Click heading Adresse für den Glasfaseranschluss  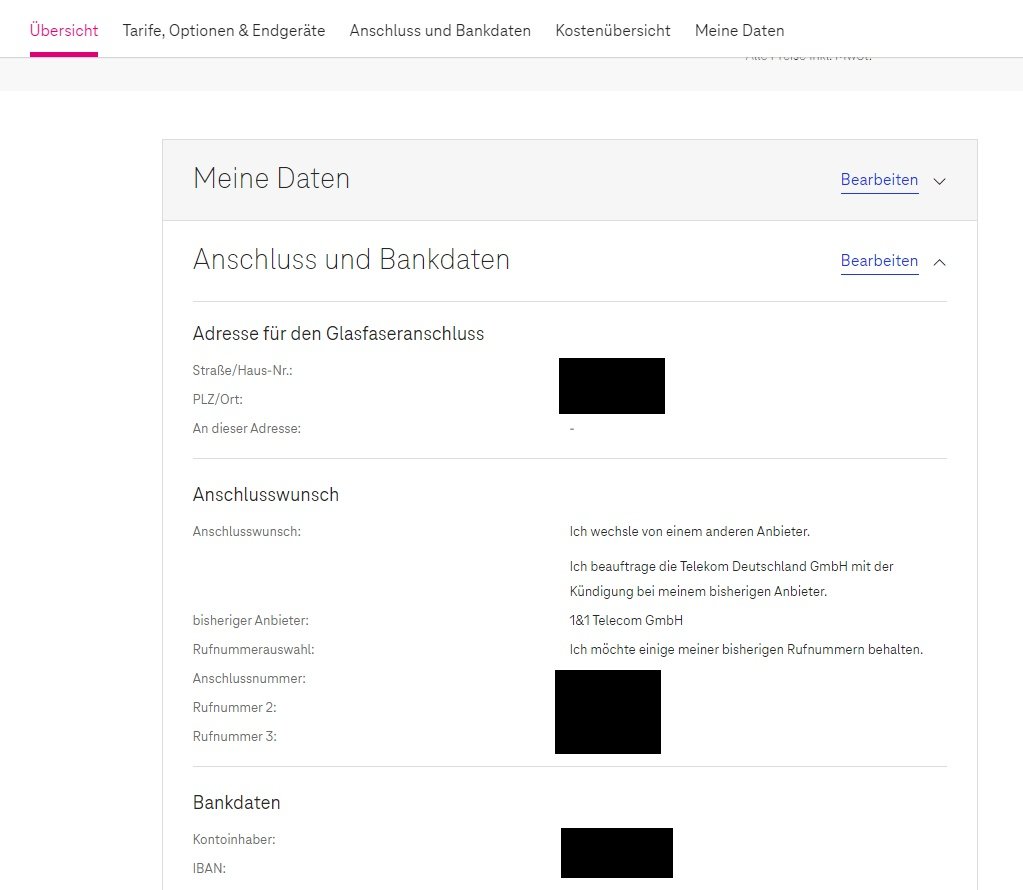[338, 333]
